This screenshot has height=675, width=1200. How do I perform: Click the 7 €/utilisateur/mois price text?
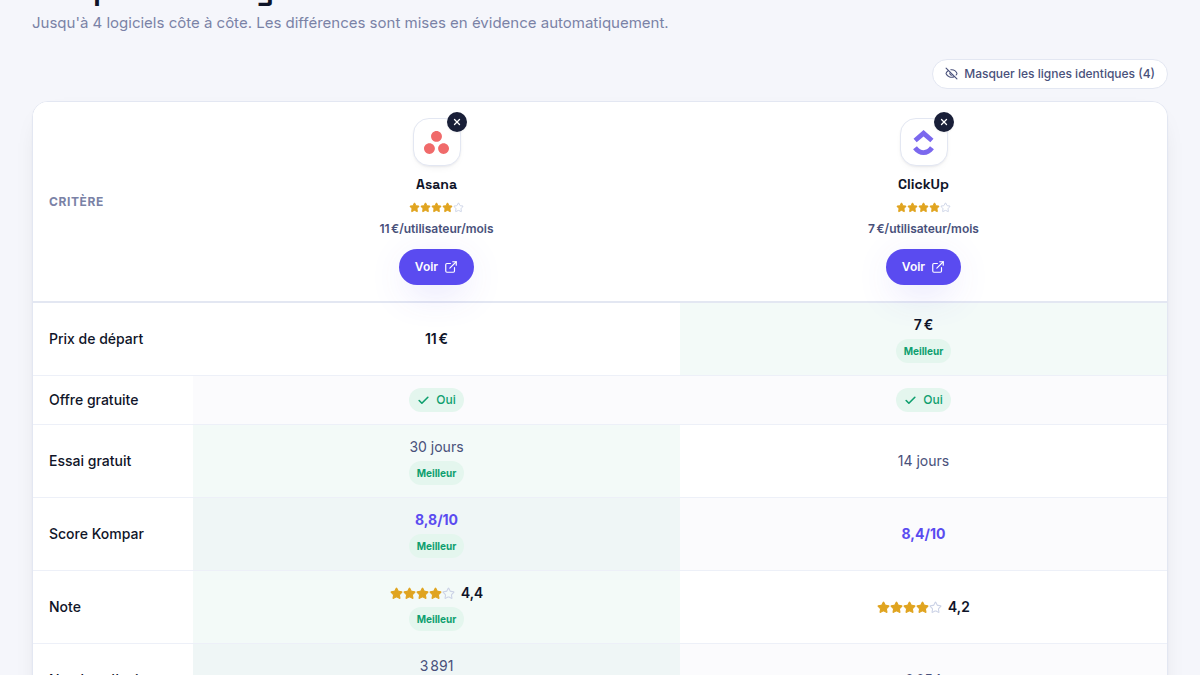[923, 229]
